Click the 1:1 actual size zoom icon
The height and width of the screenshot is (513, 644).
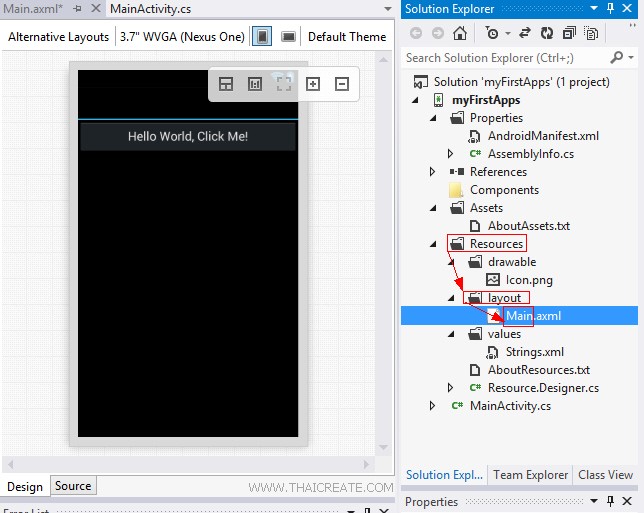(255, 84)
